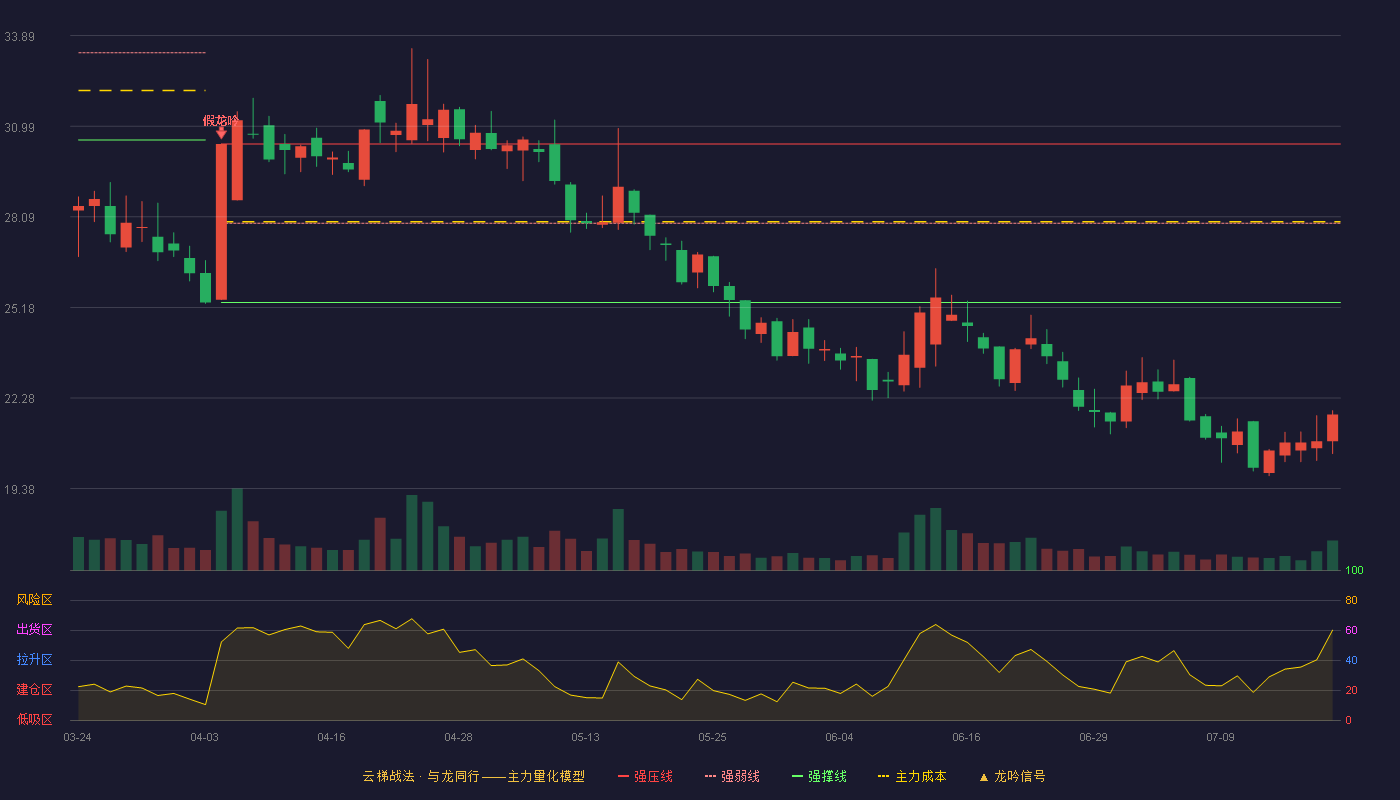The image size is (1400, 800).
Task: Click the 33.89 price axis label
Action: coord(19,37)
